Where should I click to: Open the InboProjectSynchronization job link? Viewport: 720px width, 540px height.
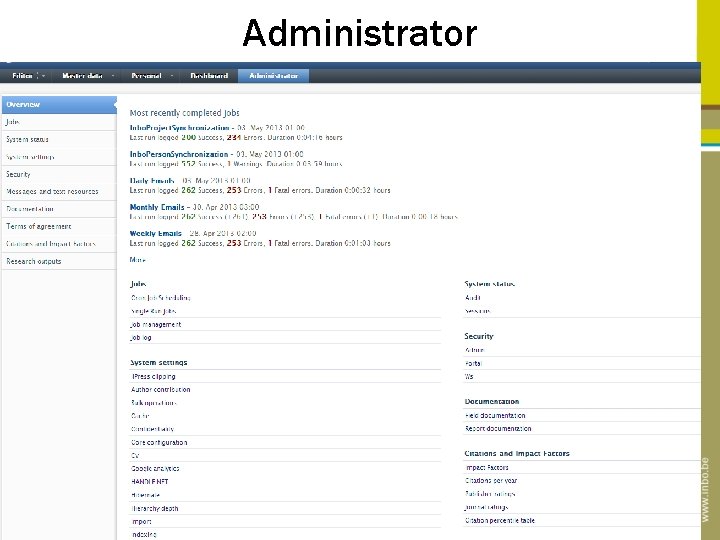(180, 128)
